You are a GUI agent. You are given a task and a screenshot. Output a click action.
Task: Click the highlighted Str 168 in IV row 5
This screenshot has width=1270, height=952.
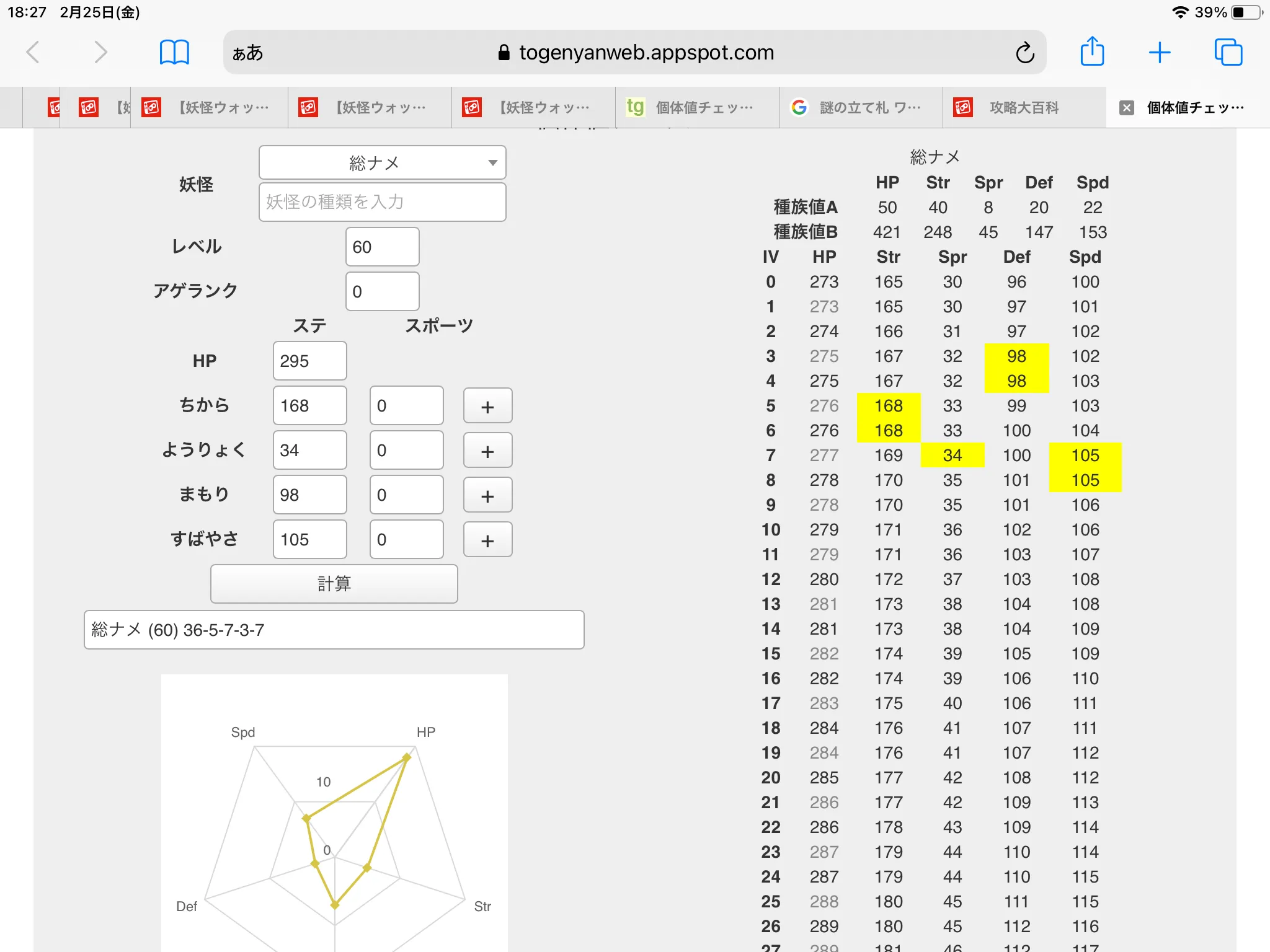pos(889,405)
